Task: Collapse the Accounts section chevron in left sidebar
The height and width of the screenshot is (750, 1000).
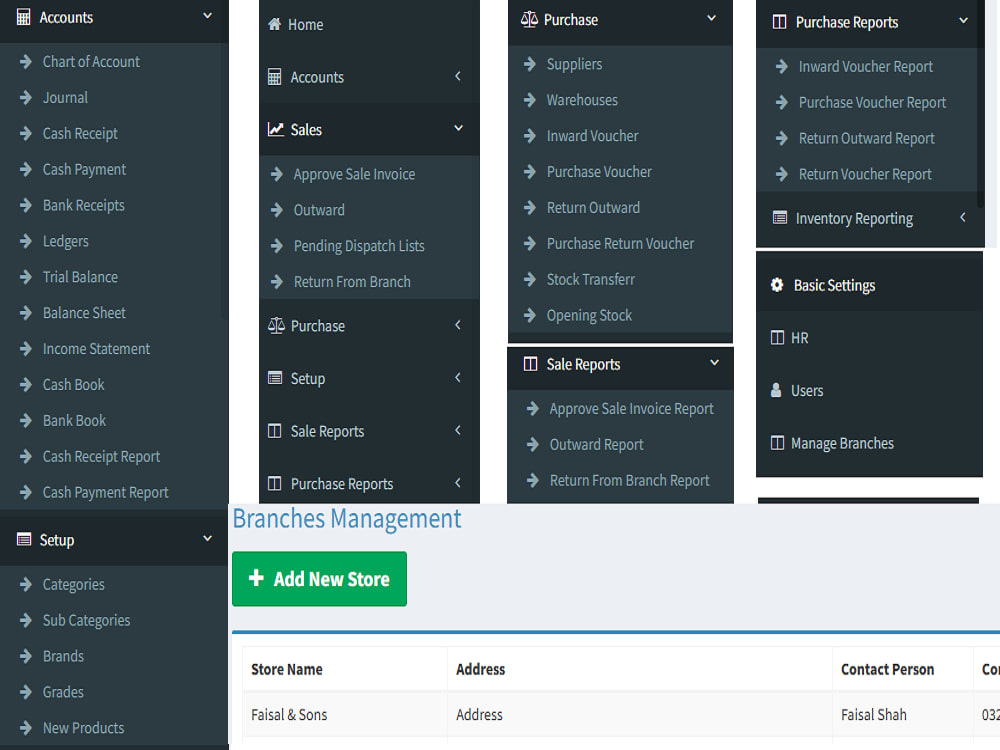Action: [x=207, y=16]
